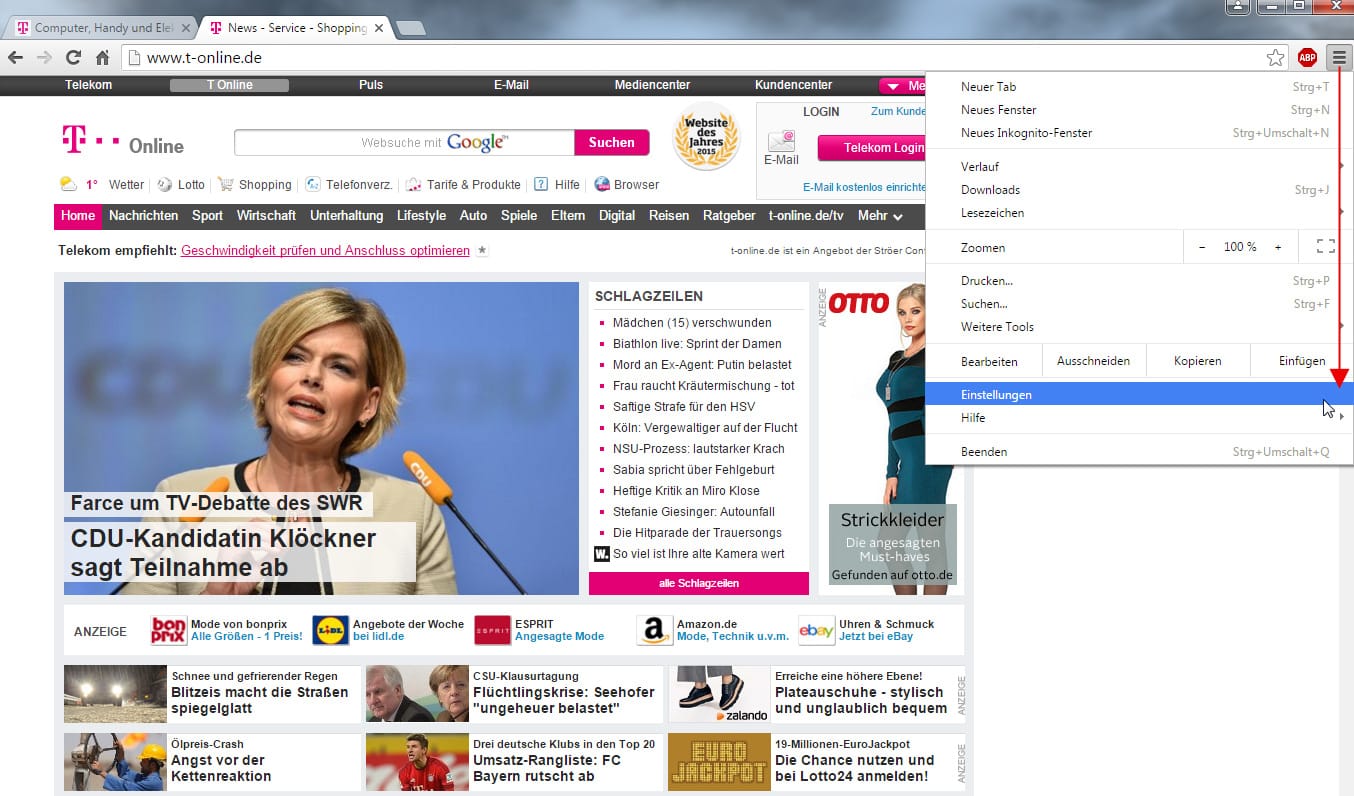Expand the Lesezeichen submenu
The width and height of the screenshot is (1354, 796).
(1139, 213)
